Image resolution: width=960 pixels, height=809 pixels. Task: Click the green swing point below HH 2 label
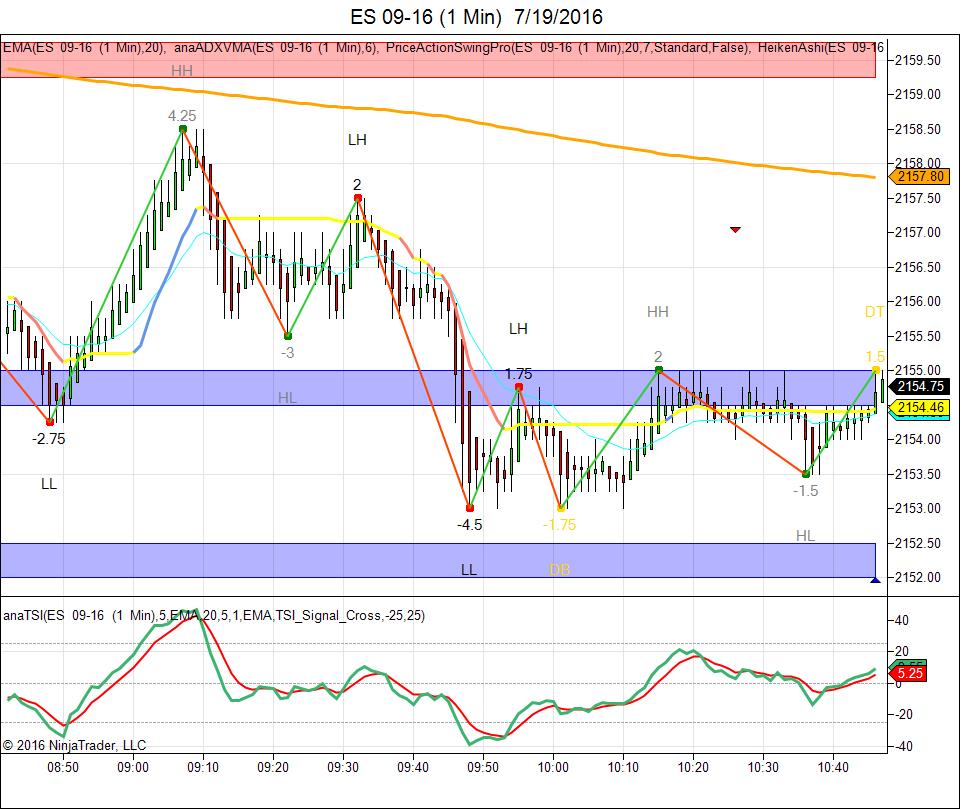(659, 370)
